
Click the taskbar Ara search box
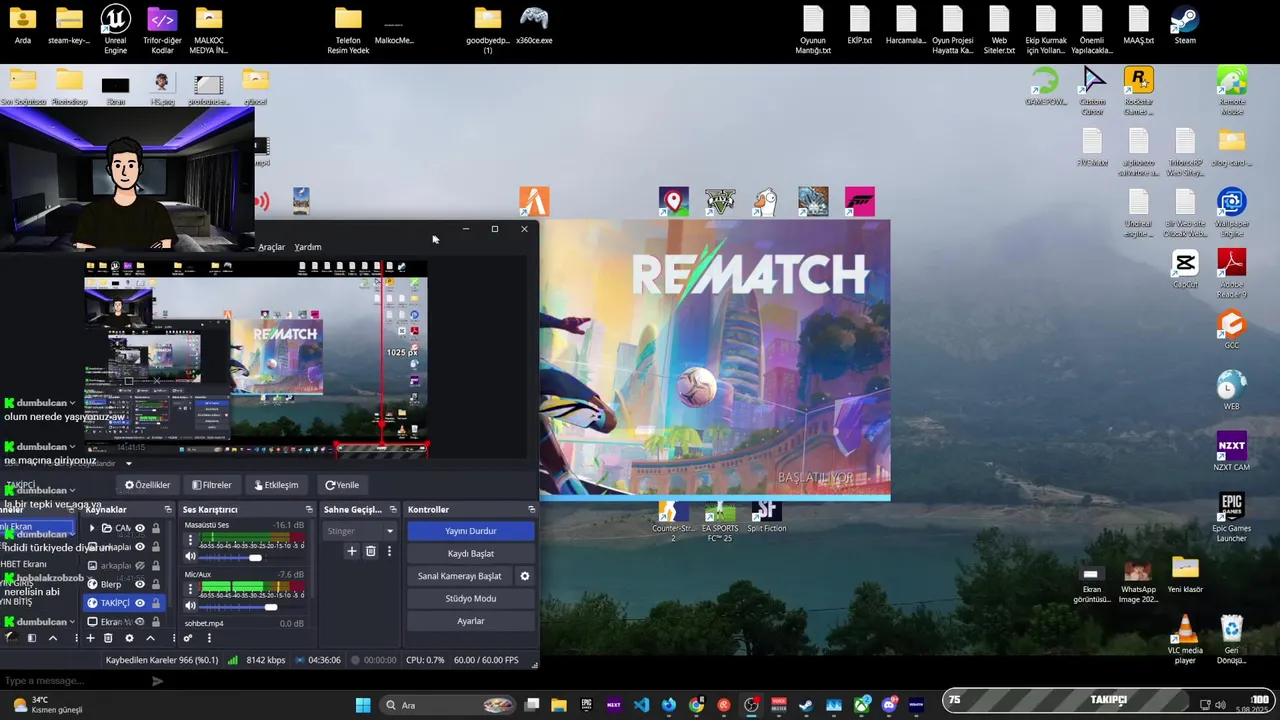pyautogui.click(x=448, y=705)
